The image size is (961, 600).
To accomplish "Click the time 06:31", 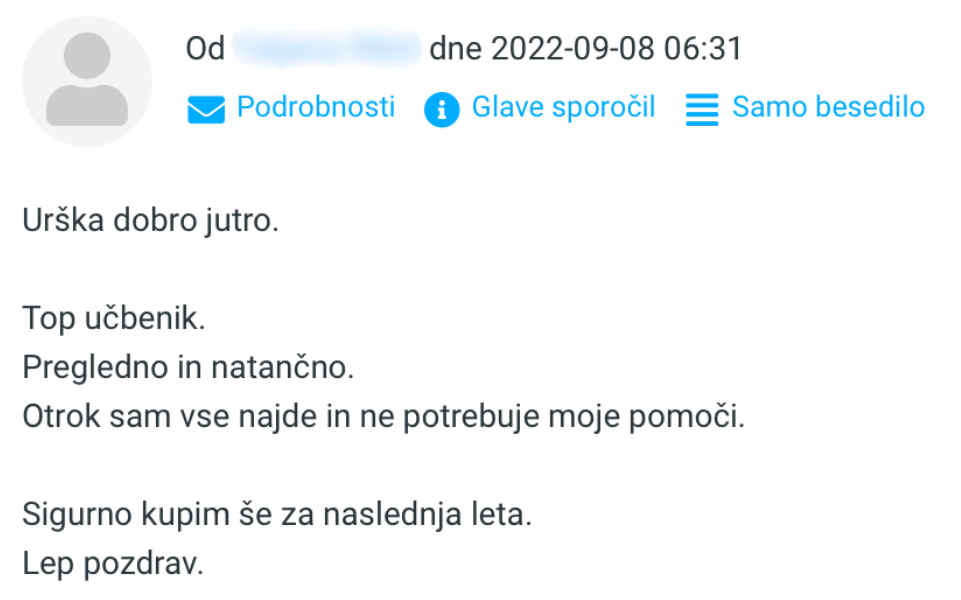I will point(705,49).
